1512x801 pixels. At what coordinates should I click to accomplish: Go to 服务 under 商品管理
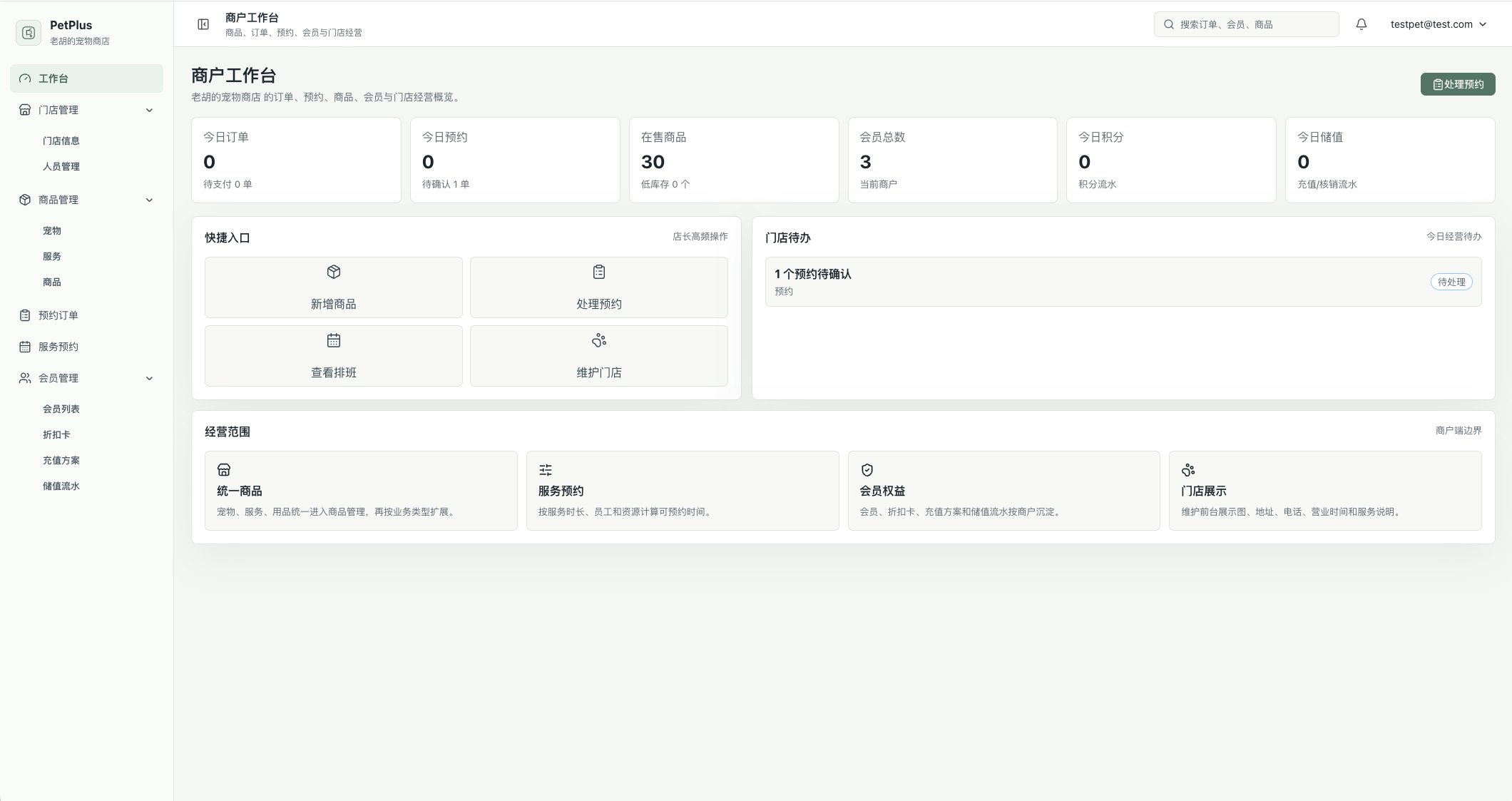[52, 256]
